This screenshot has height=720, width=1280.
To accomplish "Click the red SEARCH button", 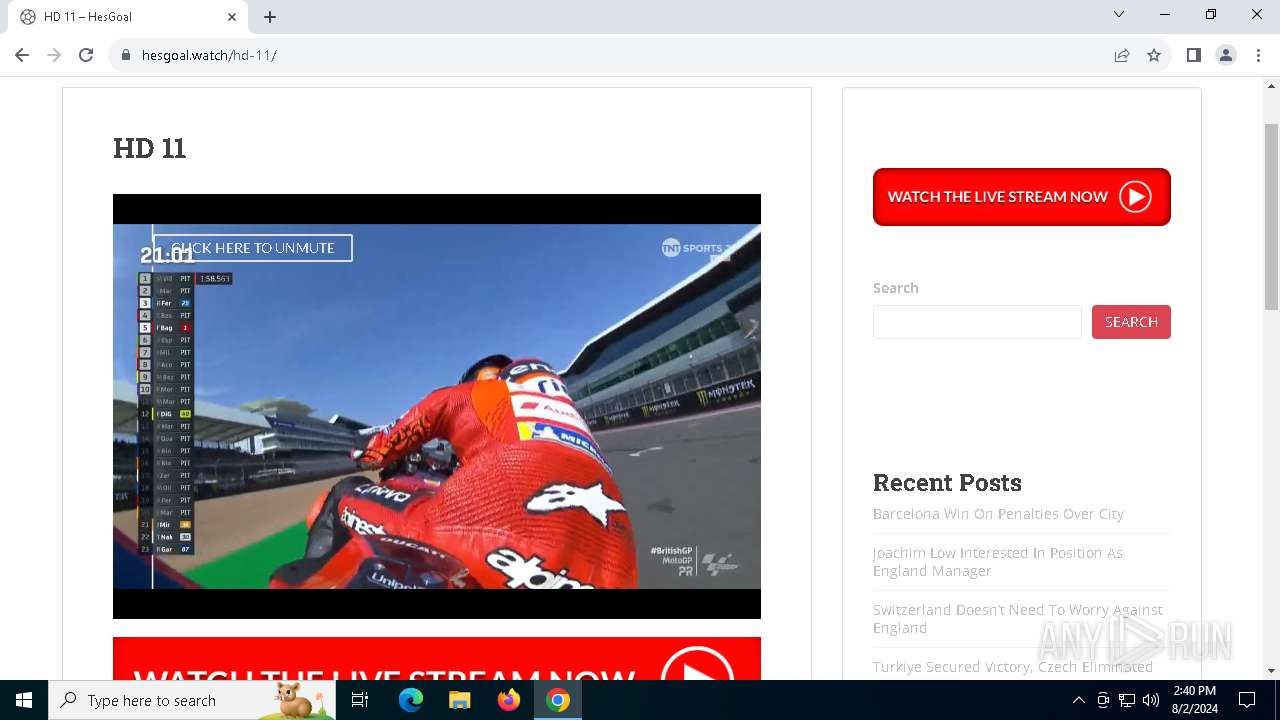I will coord(1131,322).
